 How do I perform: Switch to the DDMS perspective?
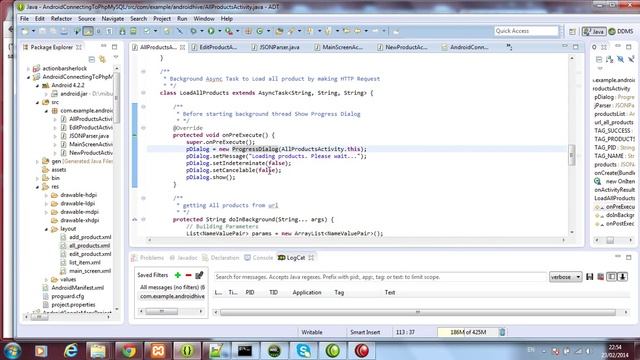(x=621, y=31)
